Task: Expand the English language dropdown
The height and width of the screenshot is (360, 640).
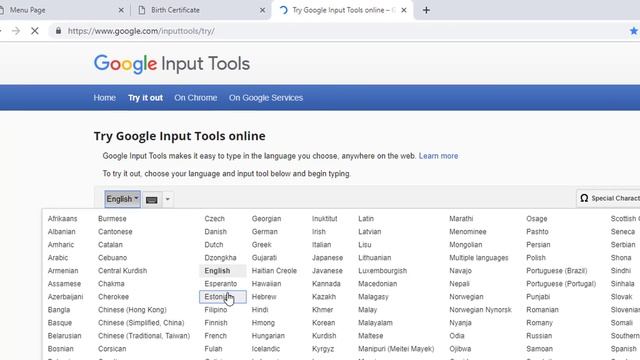Action: coord(122,199)
